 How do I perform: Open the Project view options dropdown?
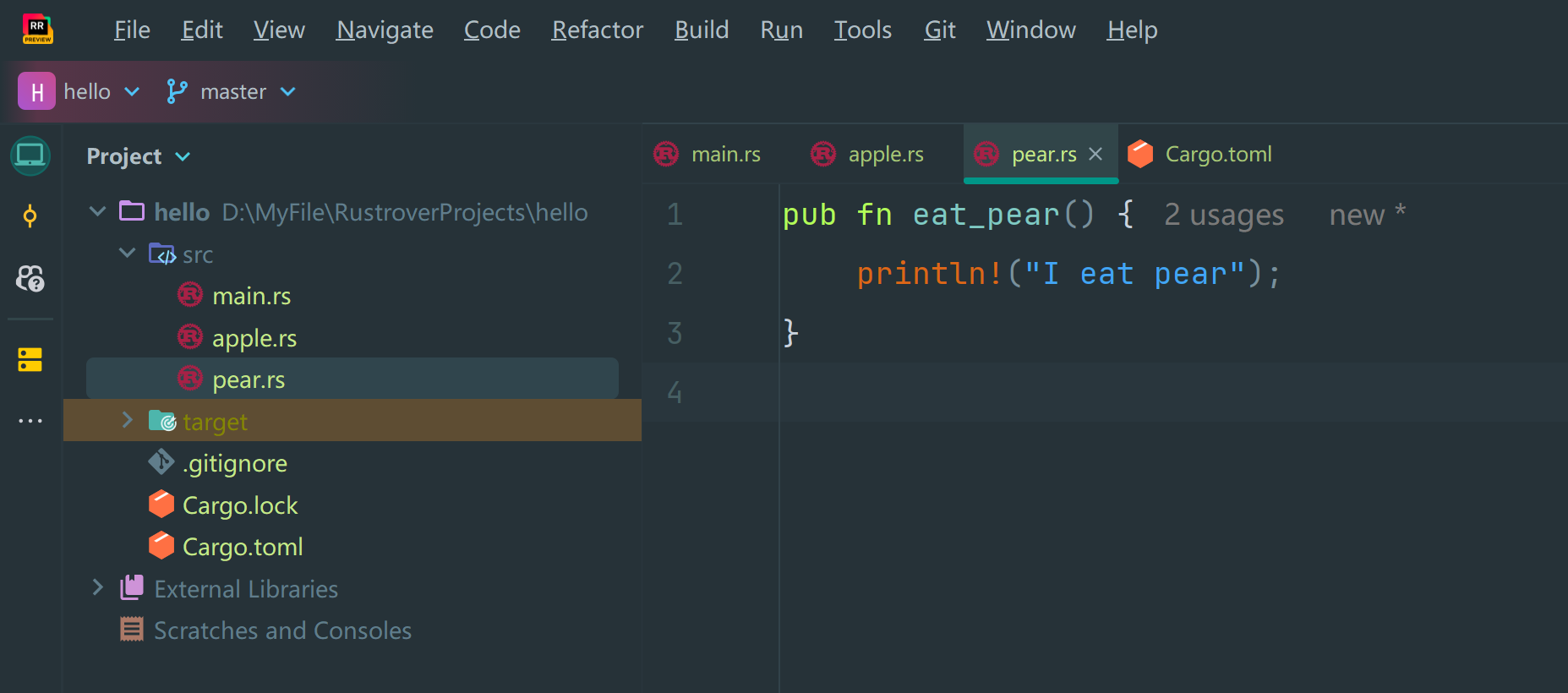pos(183,156)
